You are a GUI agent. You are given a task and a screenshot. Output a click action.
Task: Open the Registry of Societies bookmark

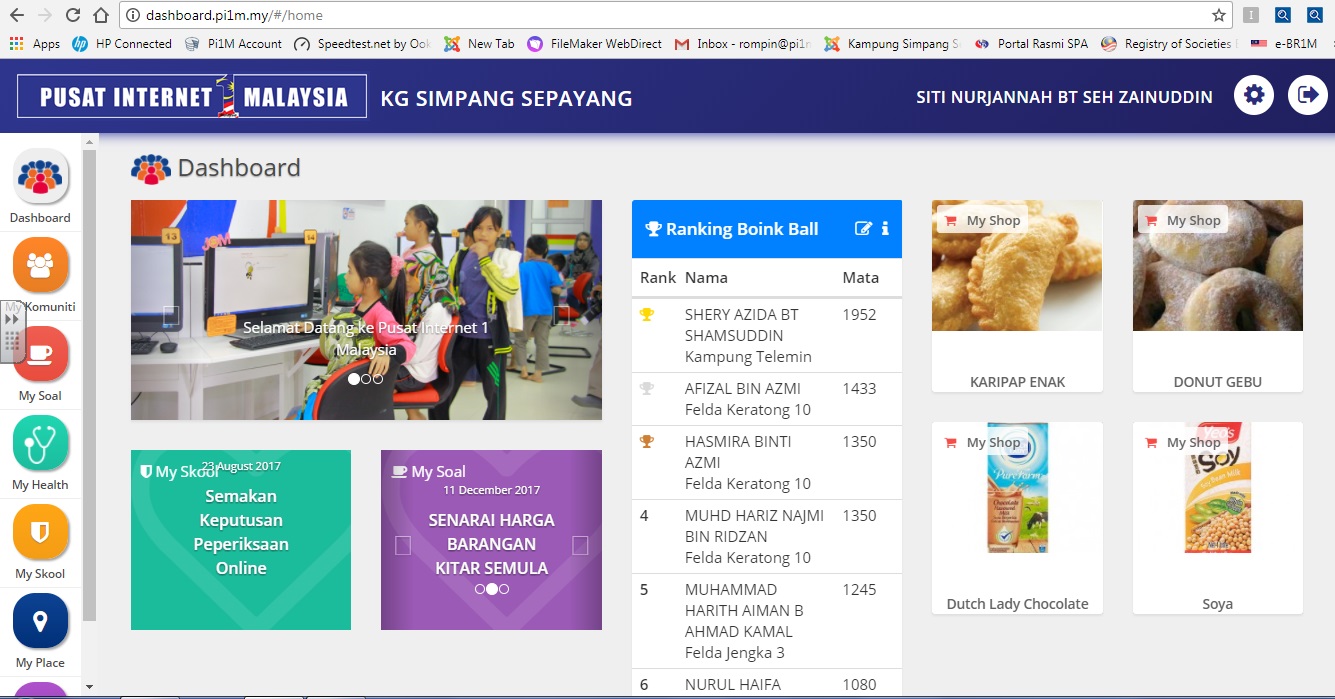click(x=1169, y=44)
